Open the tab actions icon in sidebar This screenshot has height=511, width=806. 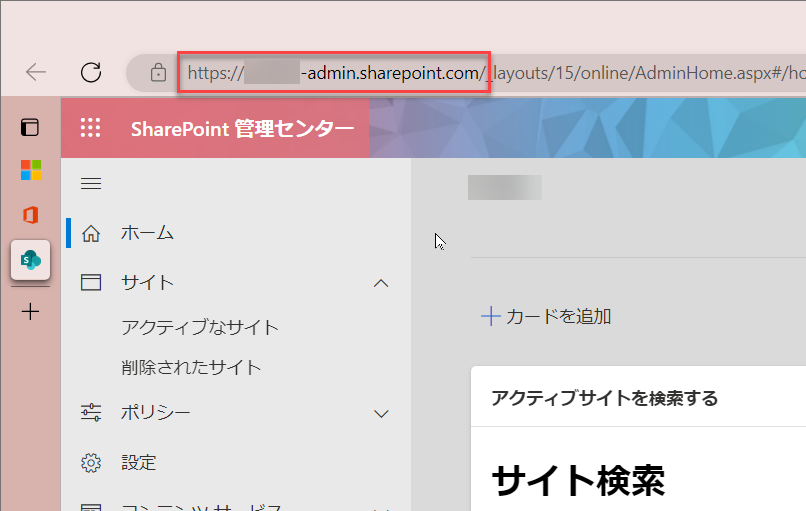click(30, 127)
